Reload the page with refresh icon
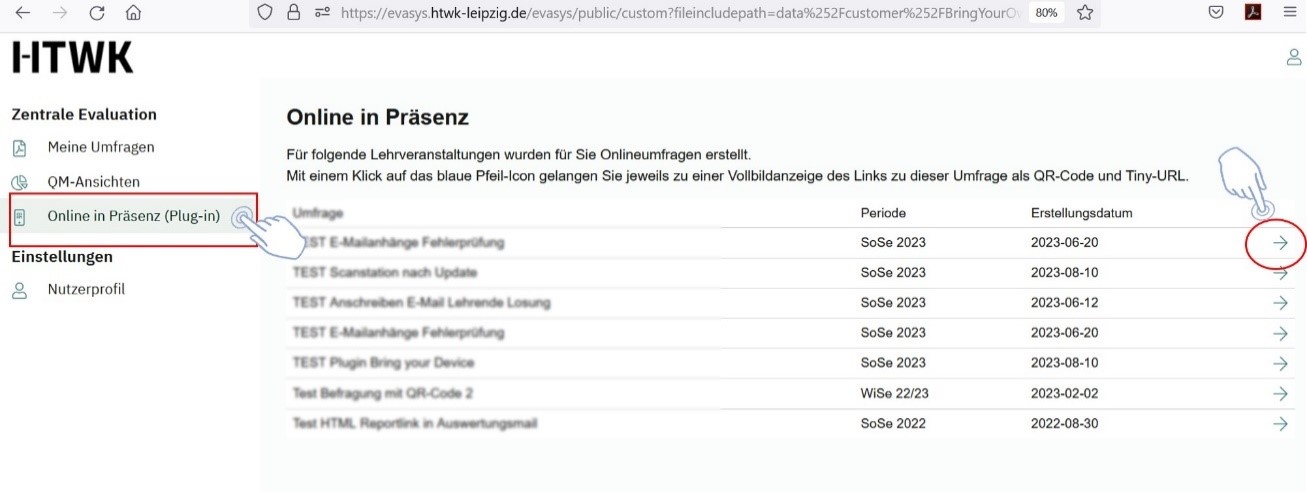1307x492 pixels. coord(97,13)
